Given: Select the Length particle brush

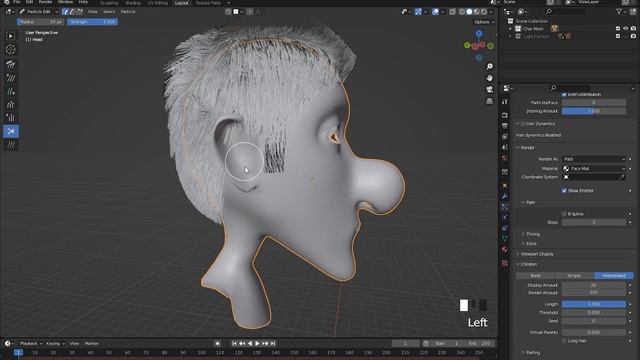Looking at the screenshot, I should click(11, 104).
